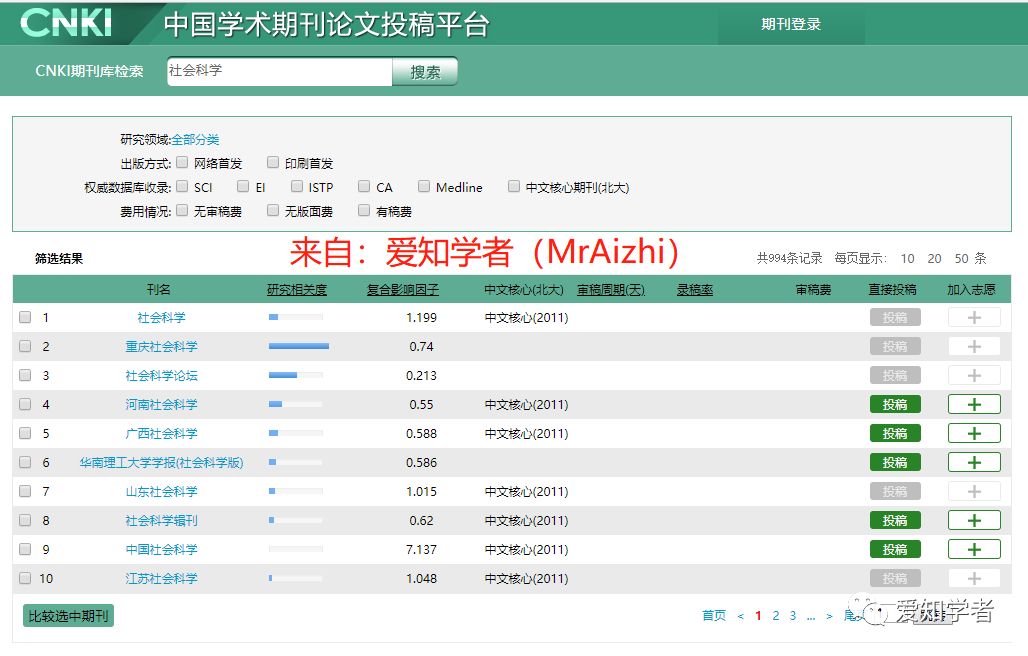Sort by 录稿率 column header
Viewport: 1028px width, 656px height.
pyautogui.click(x=695, y=290)
